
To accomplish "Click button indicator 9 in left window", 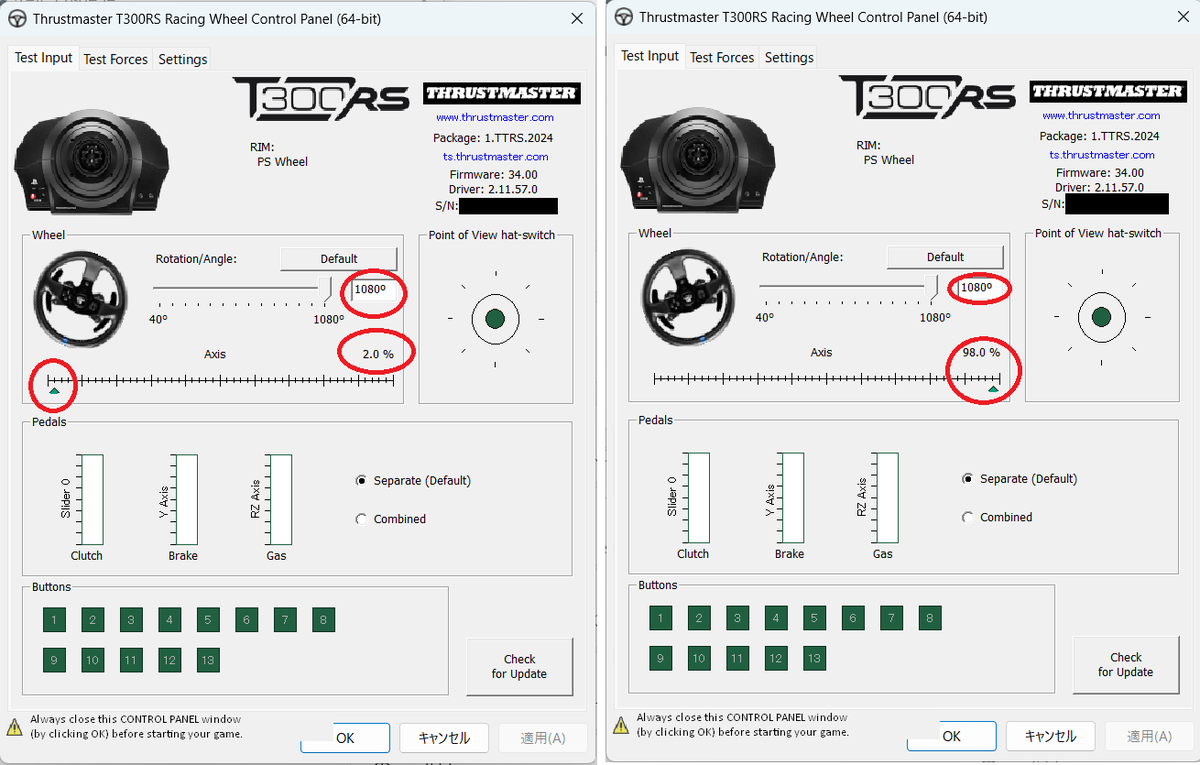I will tap(54, 660).
